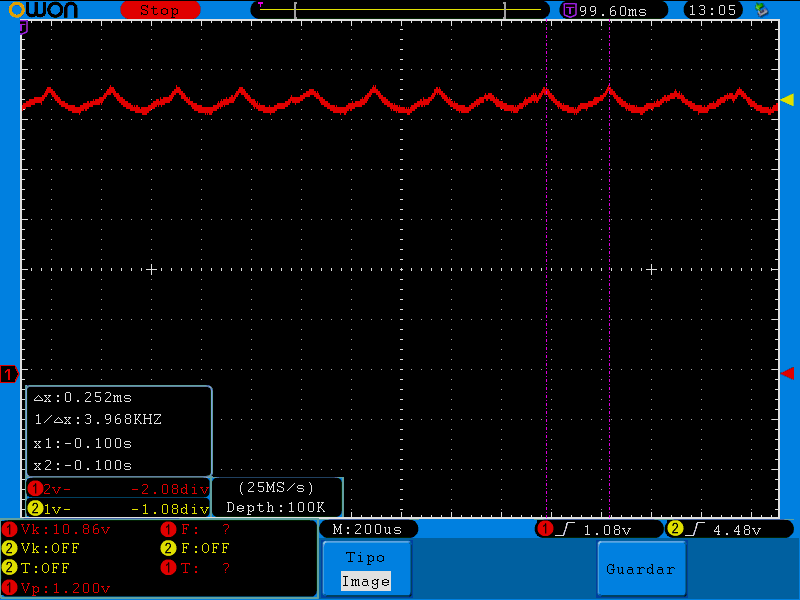The height and width of the screenshot is (600, 800).
Task: Click the red channel 1 trigger icon at bottom
Action: pyautogui.click(x=545, y=529)
